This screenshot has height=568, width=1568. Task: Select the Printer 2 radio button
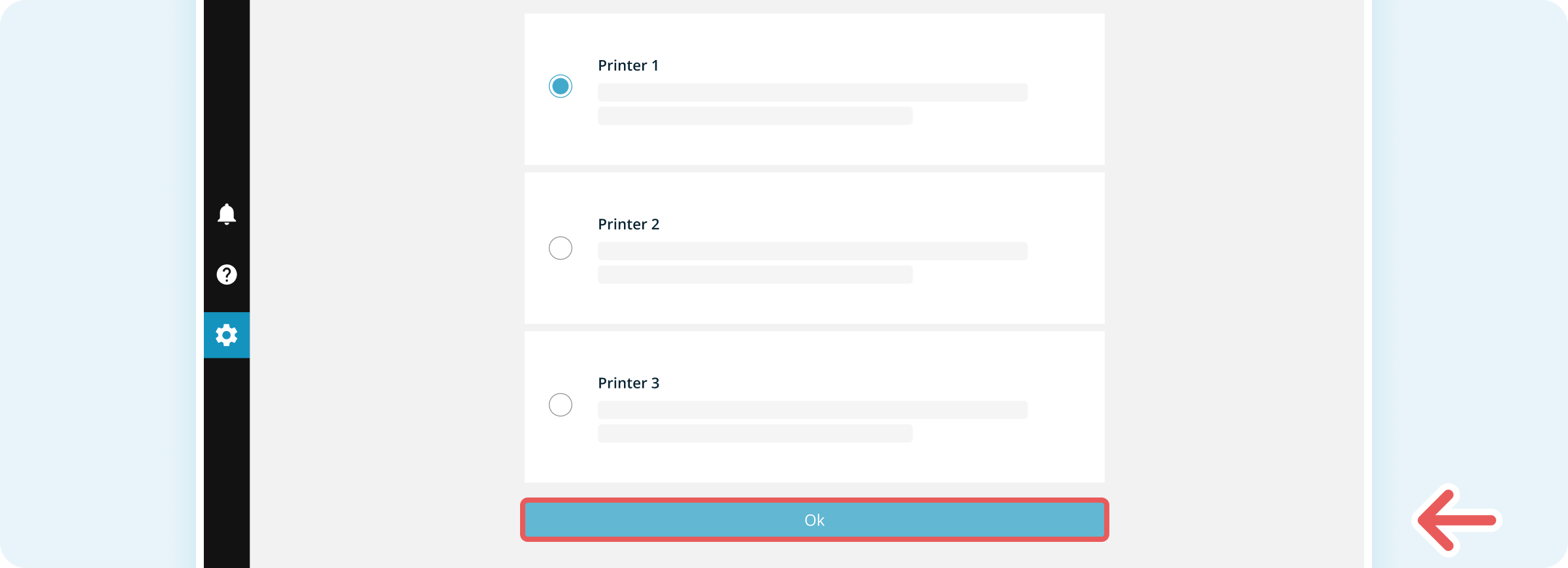point(561,248)
